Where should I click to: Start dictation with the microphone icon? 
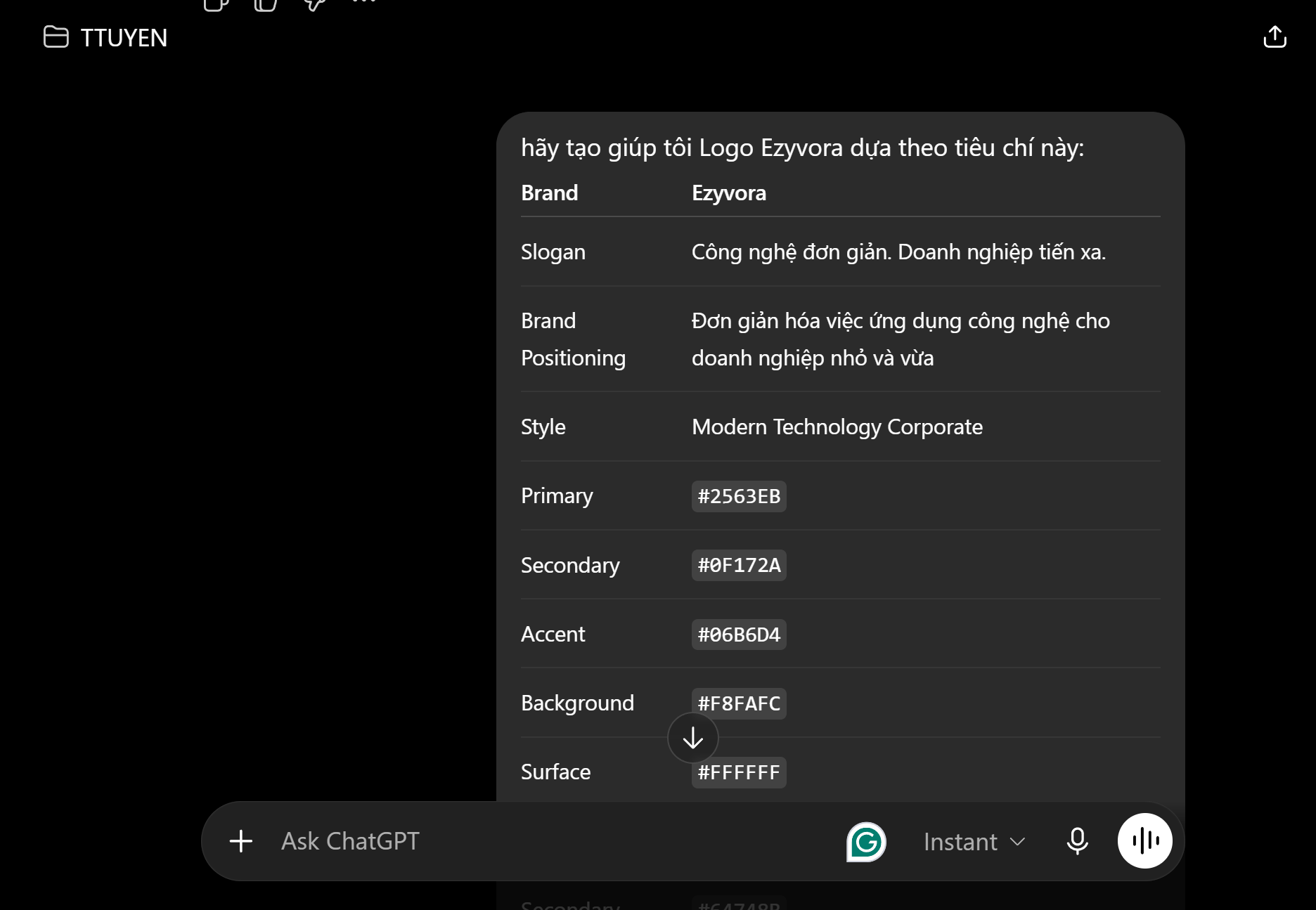pos(1077,841)
